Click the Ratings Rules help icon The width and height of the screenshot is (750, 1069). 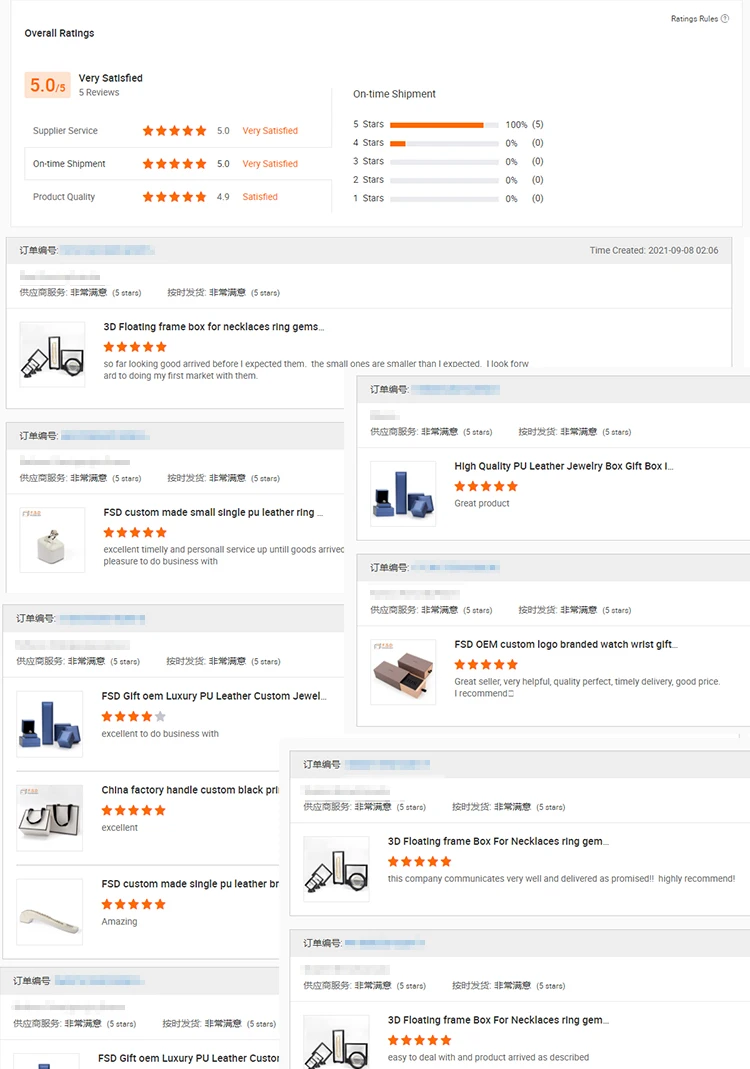725,18
